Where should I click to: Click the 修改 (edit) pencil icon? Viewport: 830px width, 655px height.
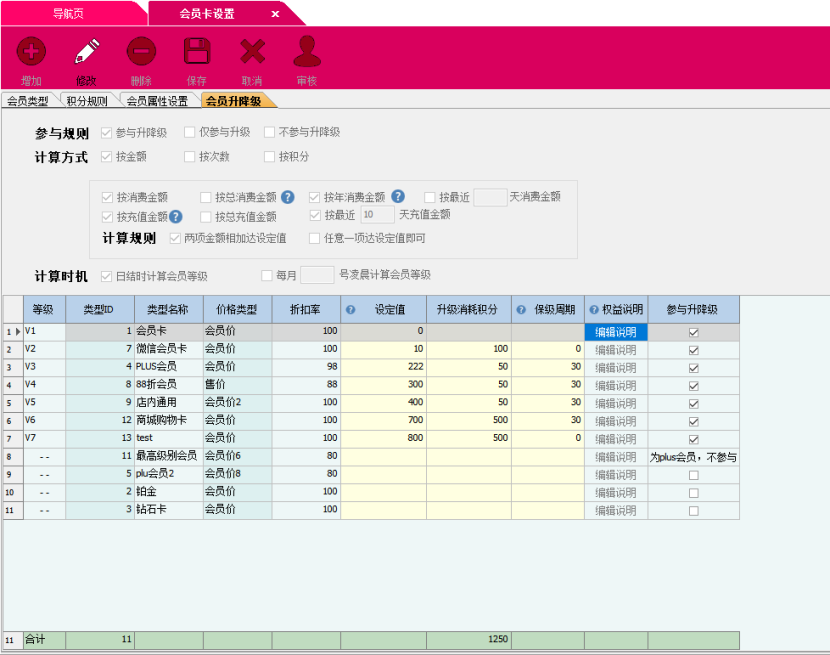[x=87, y=52]
